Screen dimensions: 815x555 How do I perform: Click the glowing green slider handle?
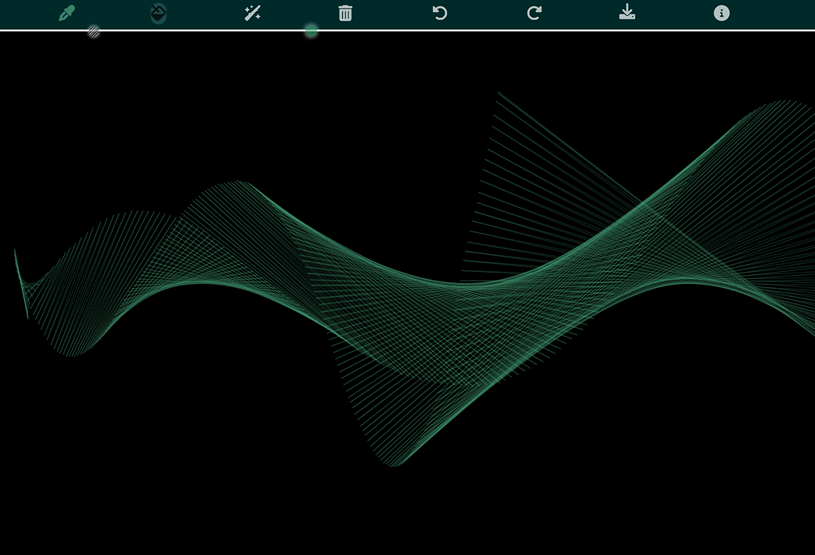[x=311, y=31]
